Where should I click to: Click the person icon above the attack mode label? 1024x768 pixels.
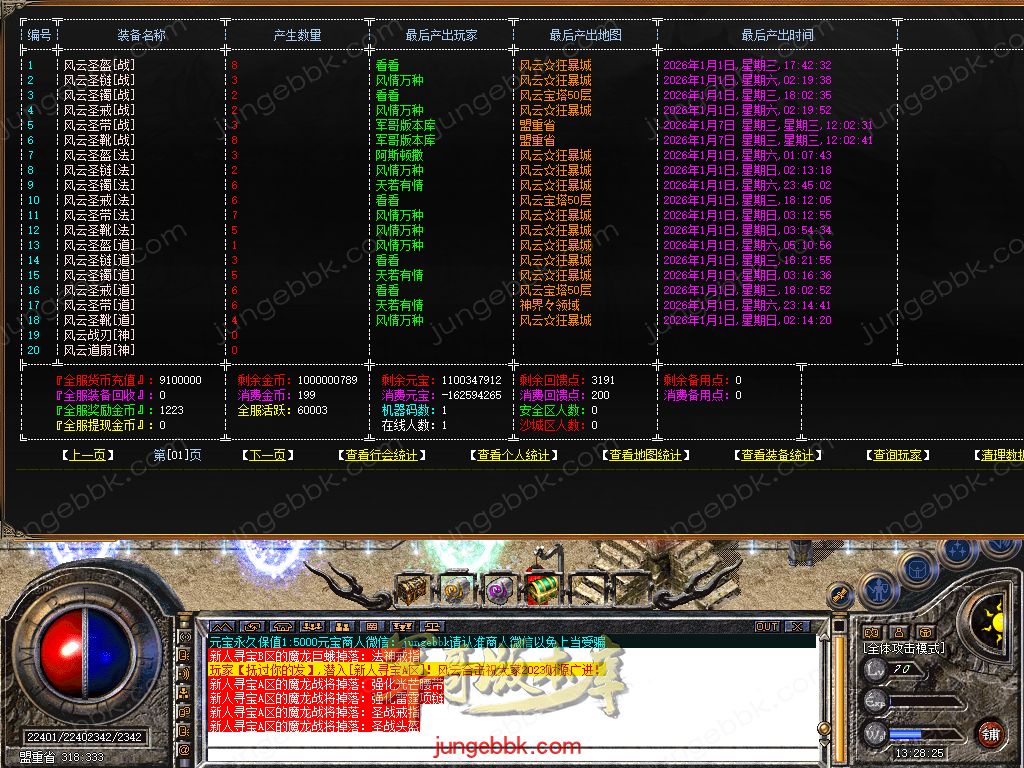point(899,632)
